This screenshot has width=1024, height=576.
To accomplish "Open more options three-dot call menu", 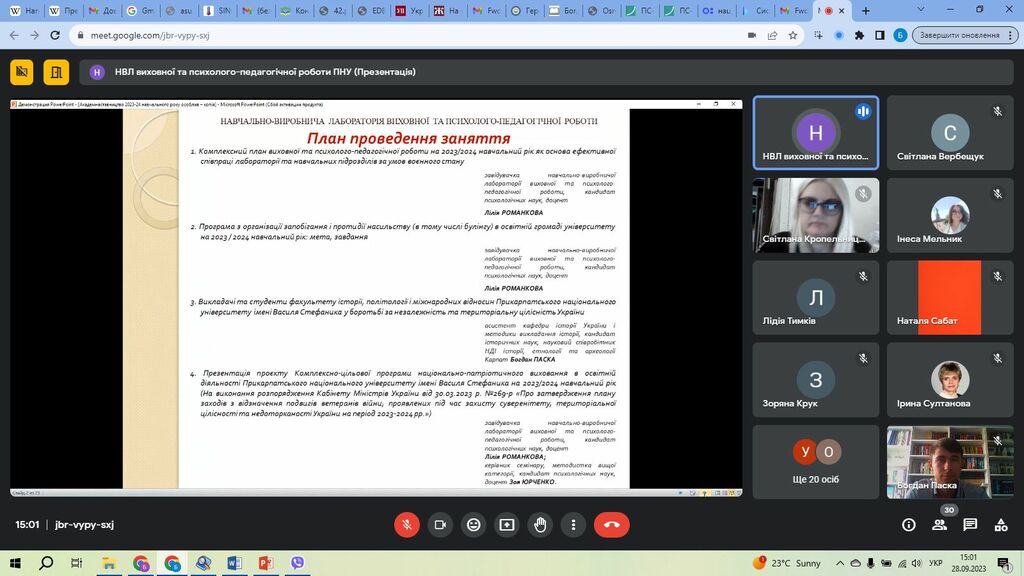I will tap(573, 524).
